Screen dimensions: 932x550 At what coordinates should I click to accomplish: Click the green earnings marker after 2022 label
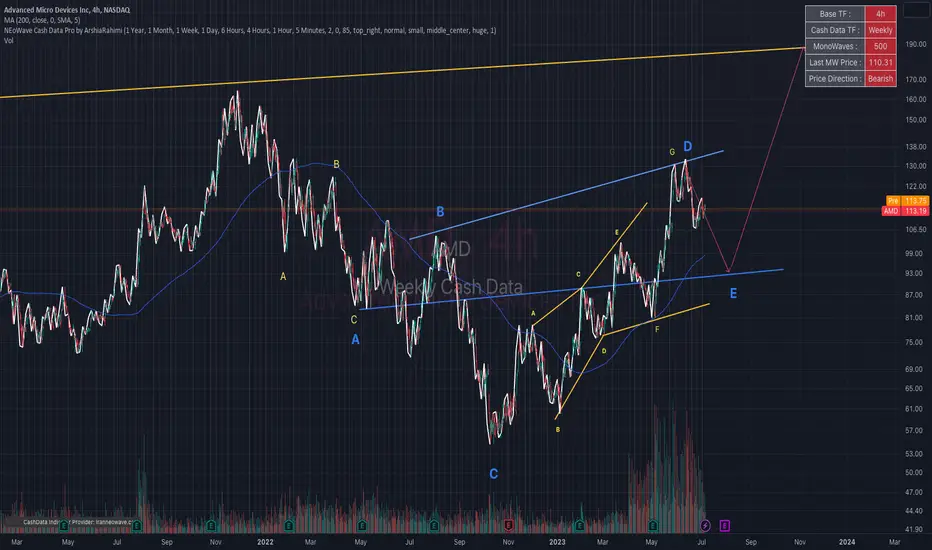click(x=289, y=526)
